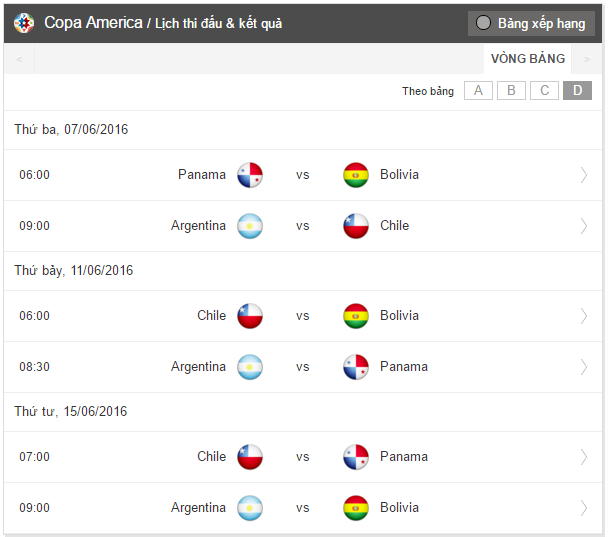
Task: Click Panama flag in the 06:00 Bolivia match
Action: [250, 175]
